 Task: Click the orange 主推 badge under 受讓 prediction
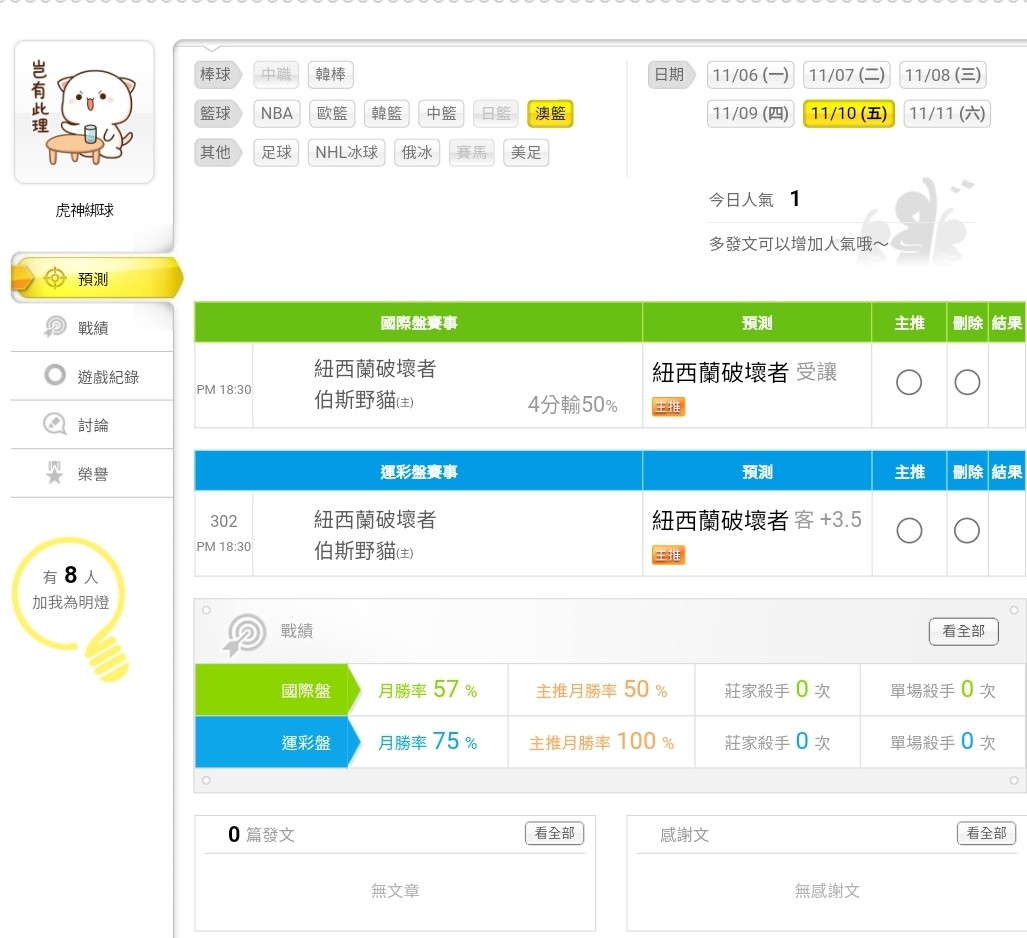[668, 407]
